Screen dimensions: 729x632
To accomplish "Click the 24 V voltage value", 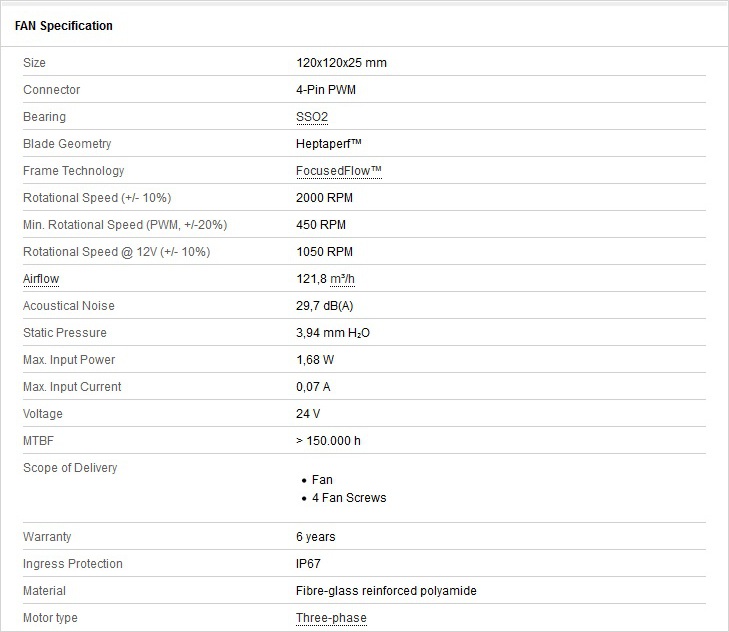I will click(308, 414).
